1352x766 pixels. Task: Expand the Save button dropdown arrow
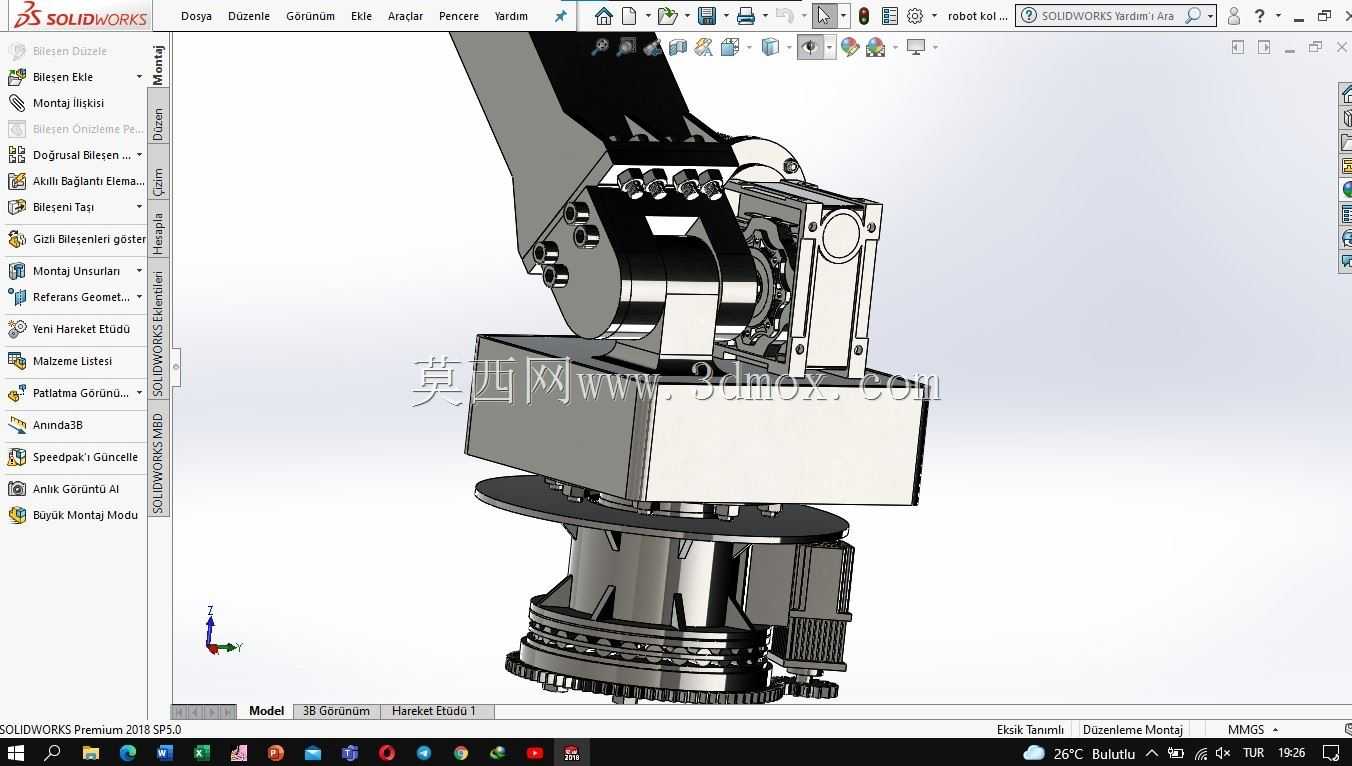pyautogui.click(x=725, y=16)
